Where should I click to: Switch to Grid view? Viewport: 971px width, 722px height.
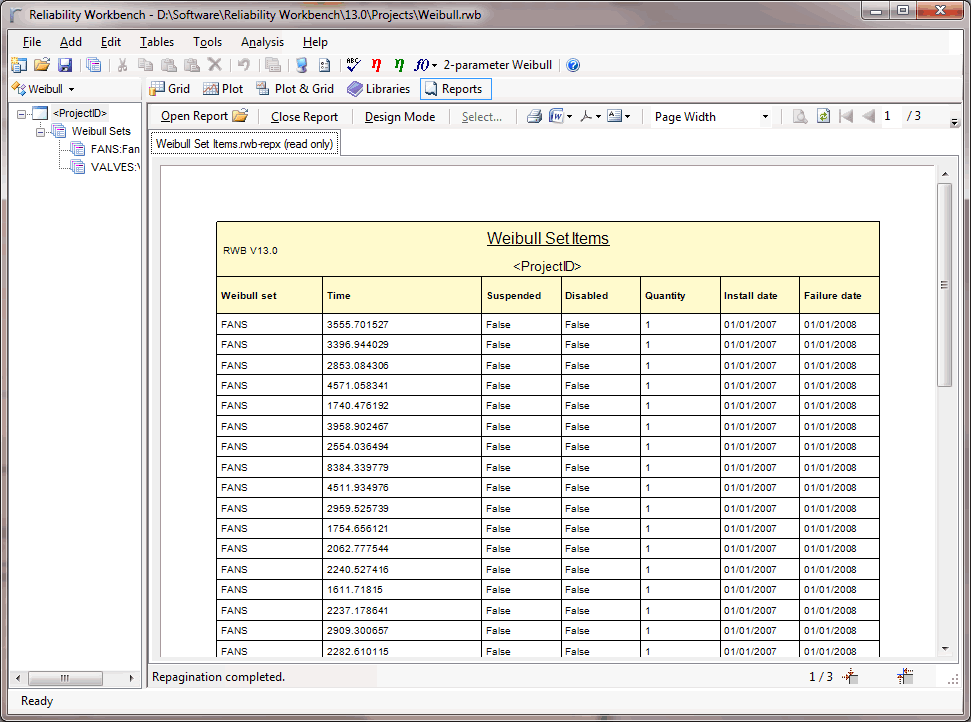[169, 89]
